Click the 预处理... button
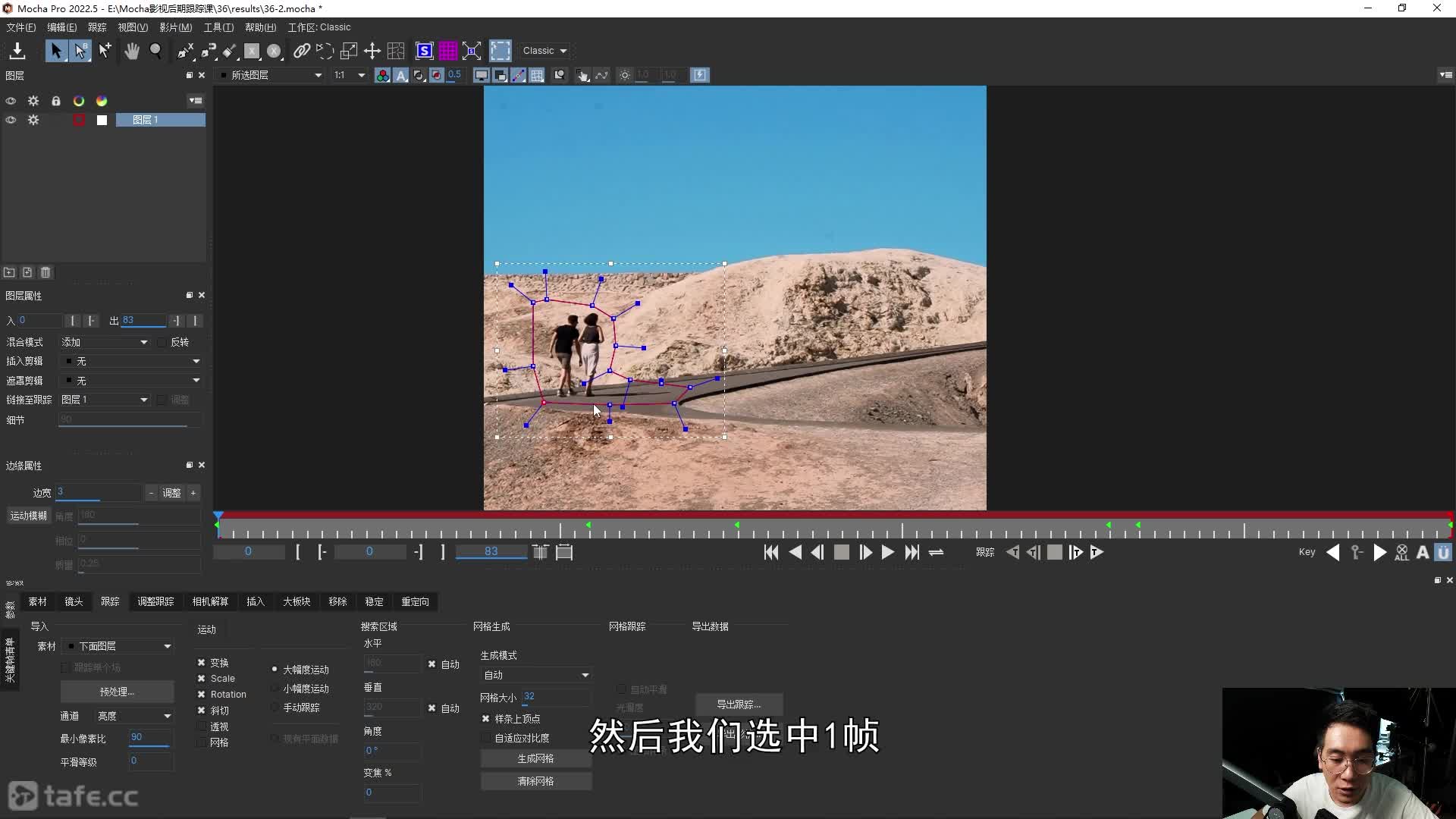This screenshot has height=819, width=1456. click(x=117, y=692)
